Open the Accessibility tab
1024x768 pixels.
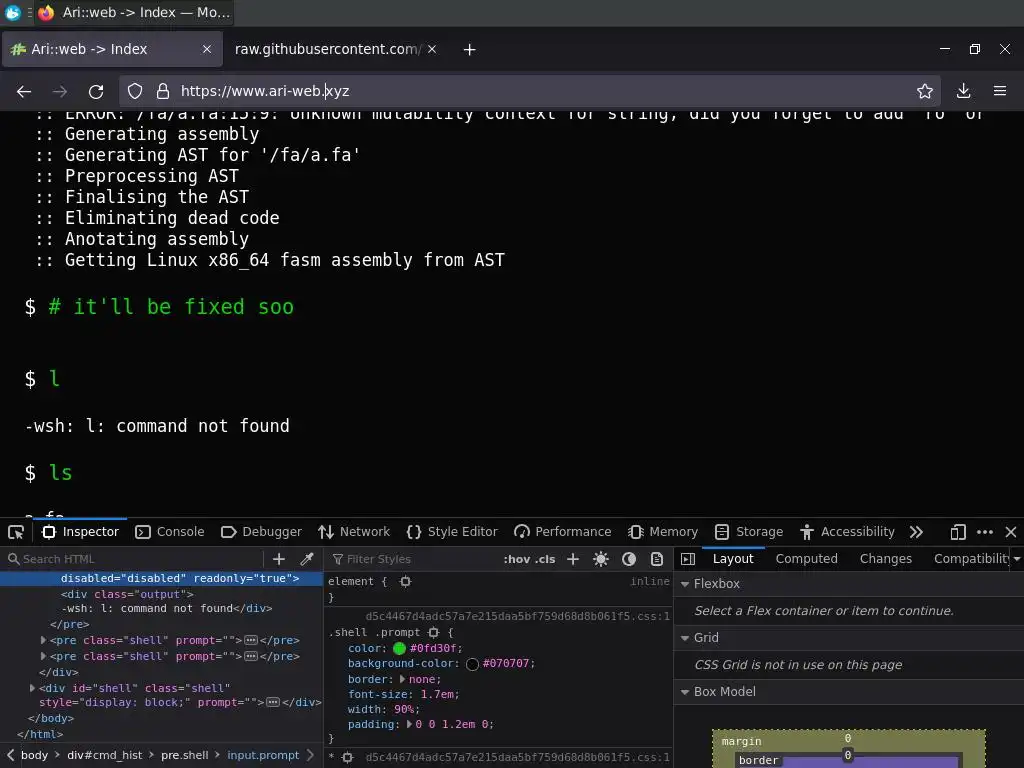pos(847,532)
